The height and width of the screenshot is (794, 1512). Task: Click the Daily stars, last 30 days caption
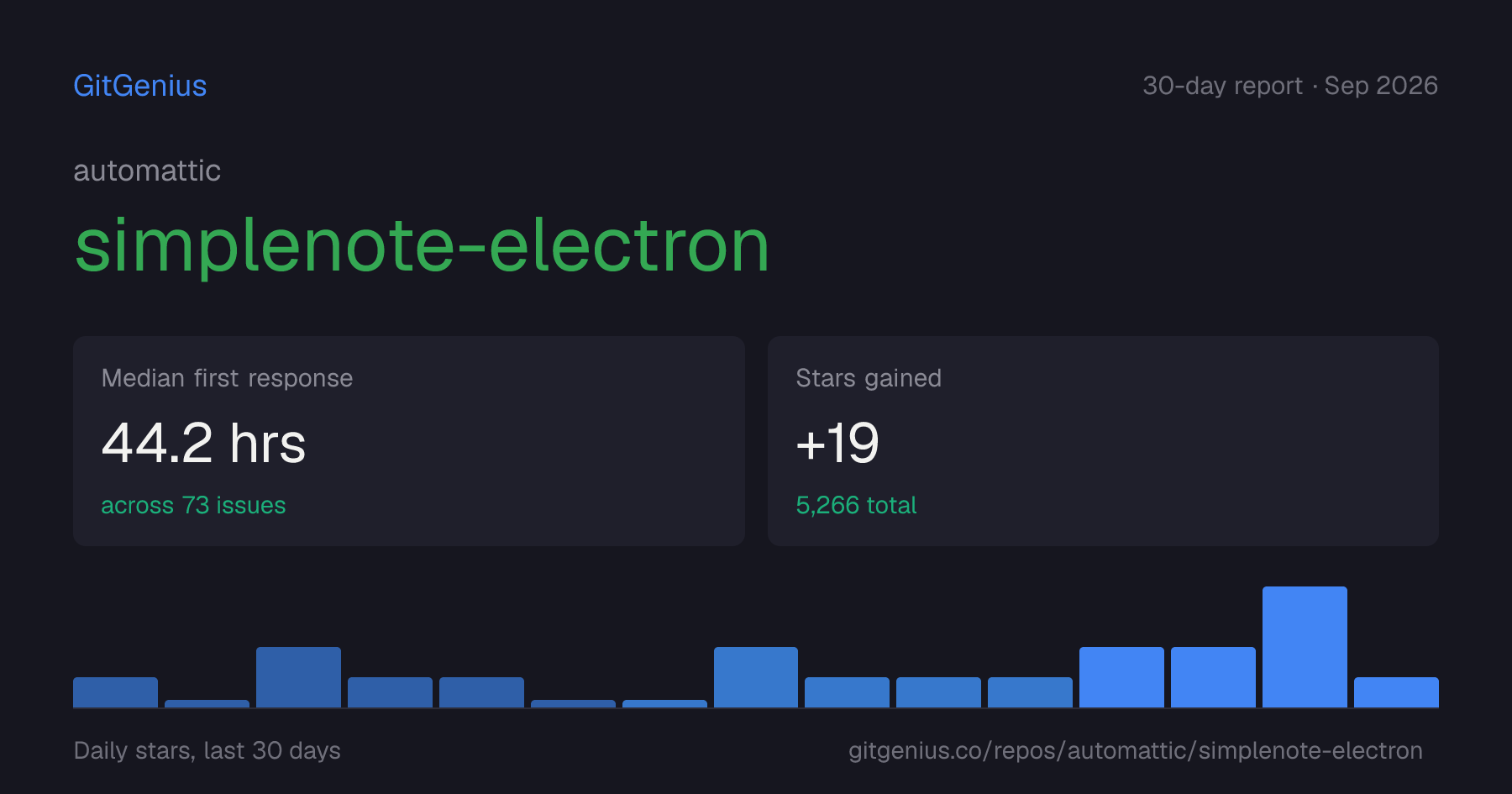(x=207, y=750)
